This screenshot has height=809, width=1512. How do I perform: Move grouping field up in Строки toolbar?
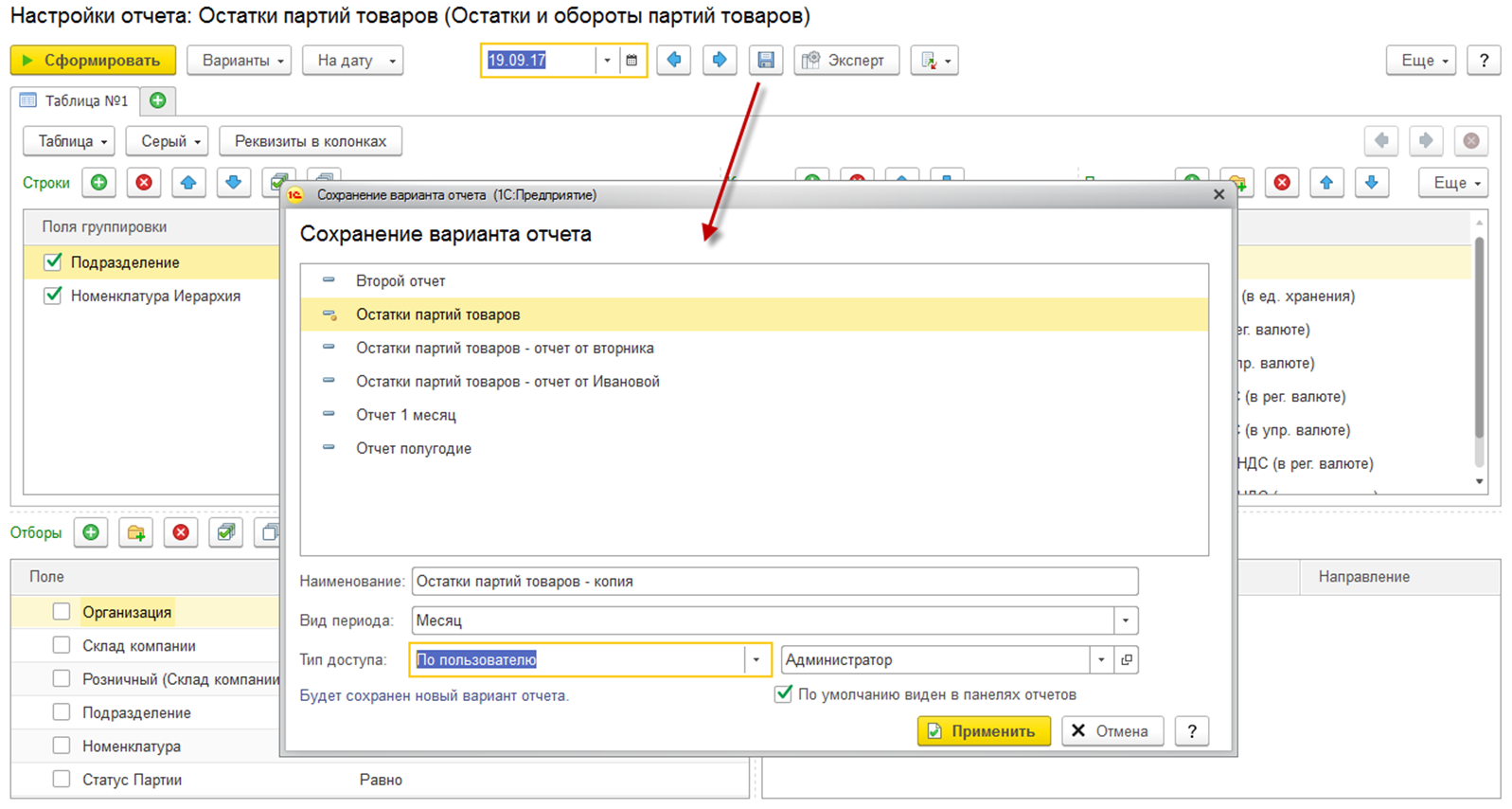click(x=188, y=183)
